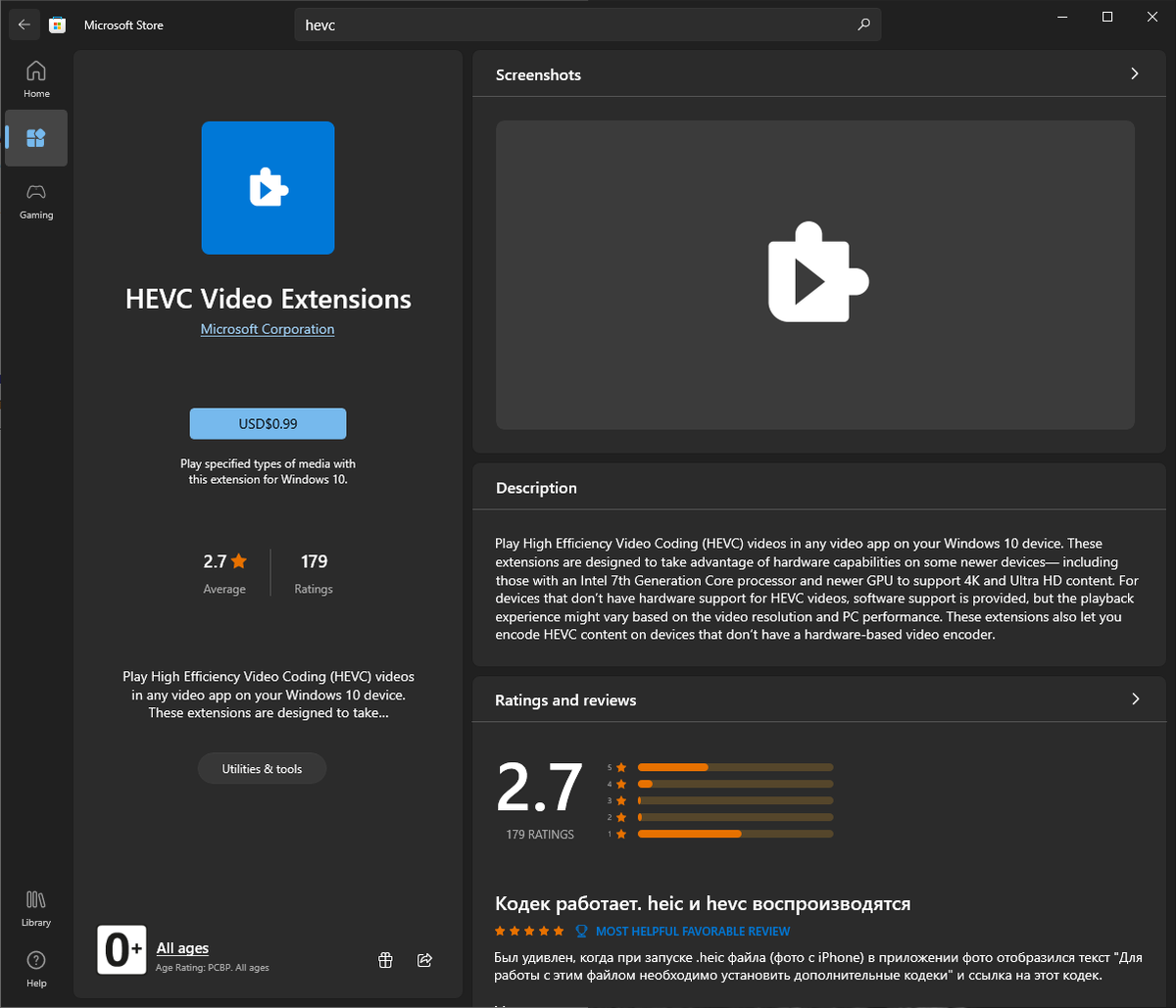Click the orange star beside 2.7 Average

239,561
